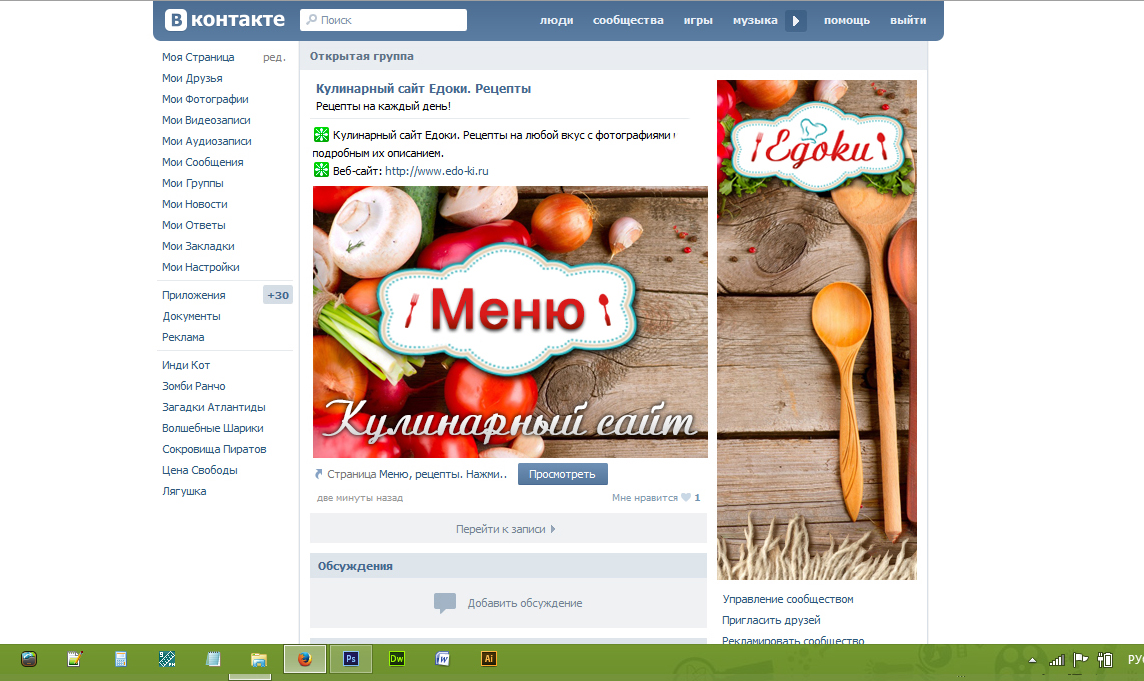Click выйти to log out
Viewport: 1144px width, 681px height.
(908, 20)
